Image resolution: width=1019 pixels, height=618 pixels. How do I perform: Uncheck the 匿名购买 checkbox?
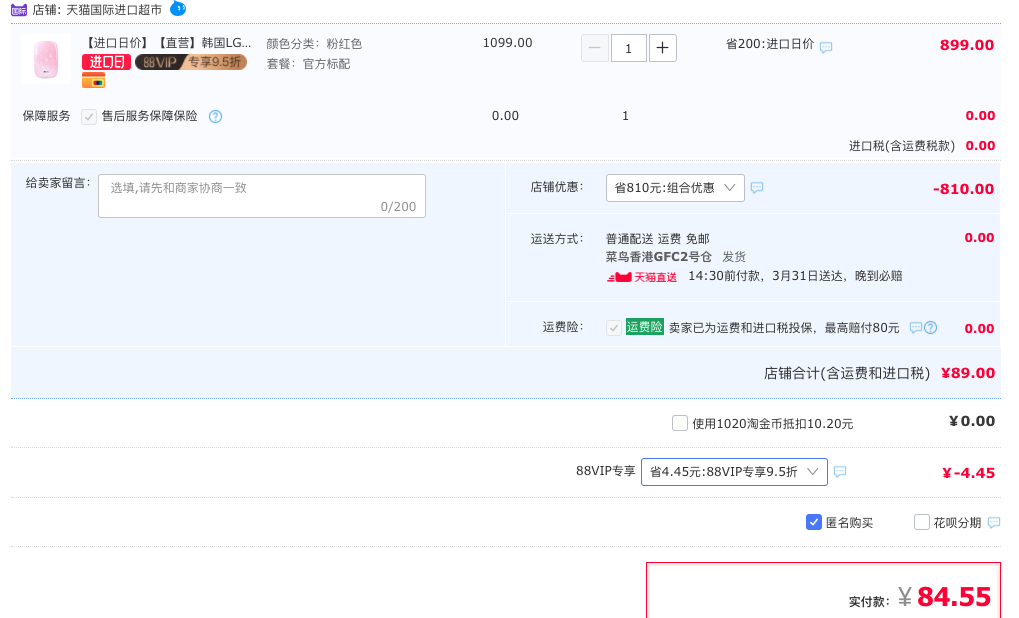tap(814, 522)
